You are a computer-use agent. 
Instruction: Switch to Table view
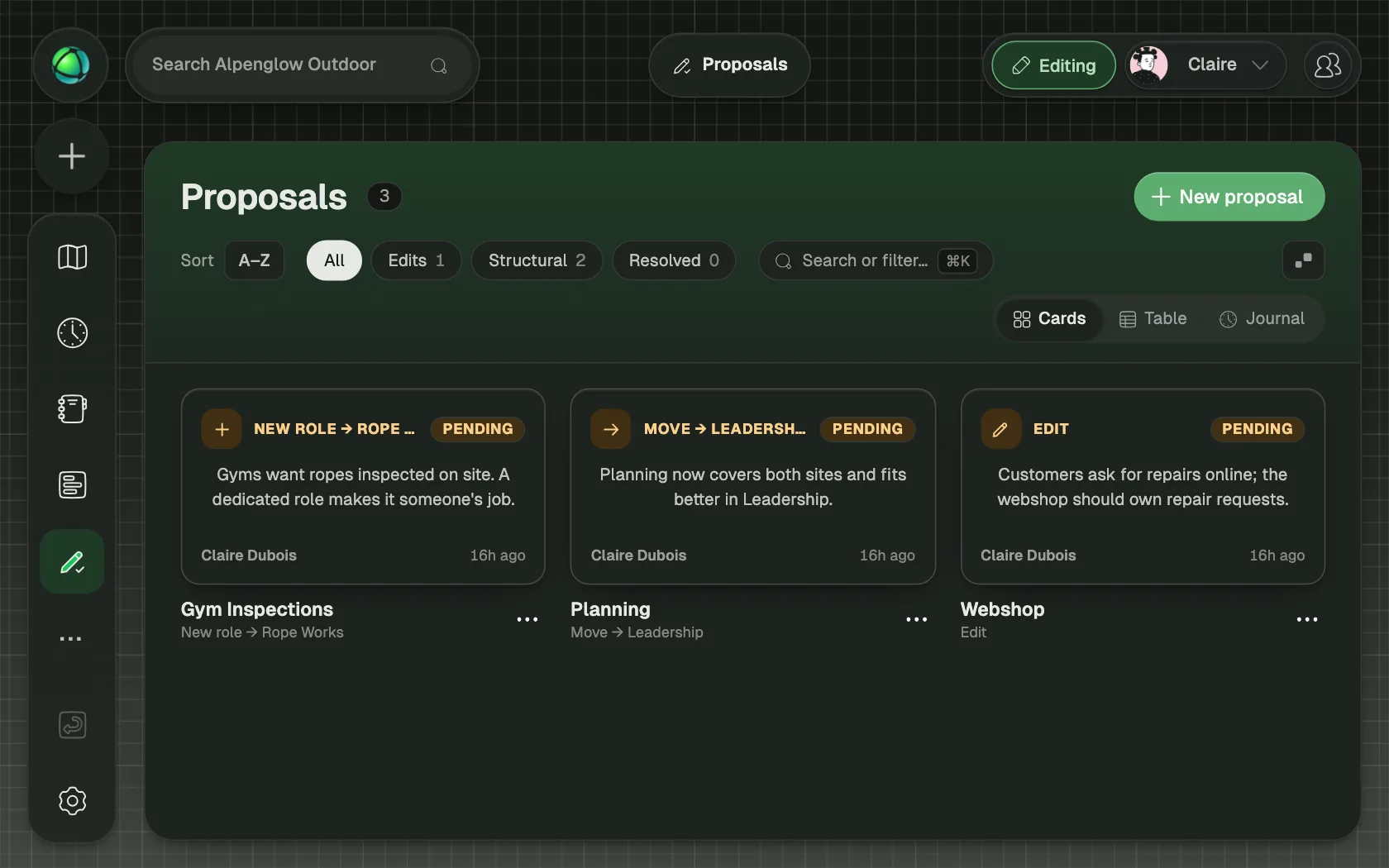coord(1153,319)
